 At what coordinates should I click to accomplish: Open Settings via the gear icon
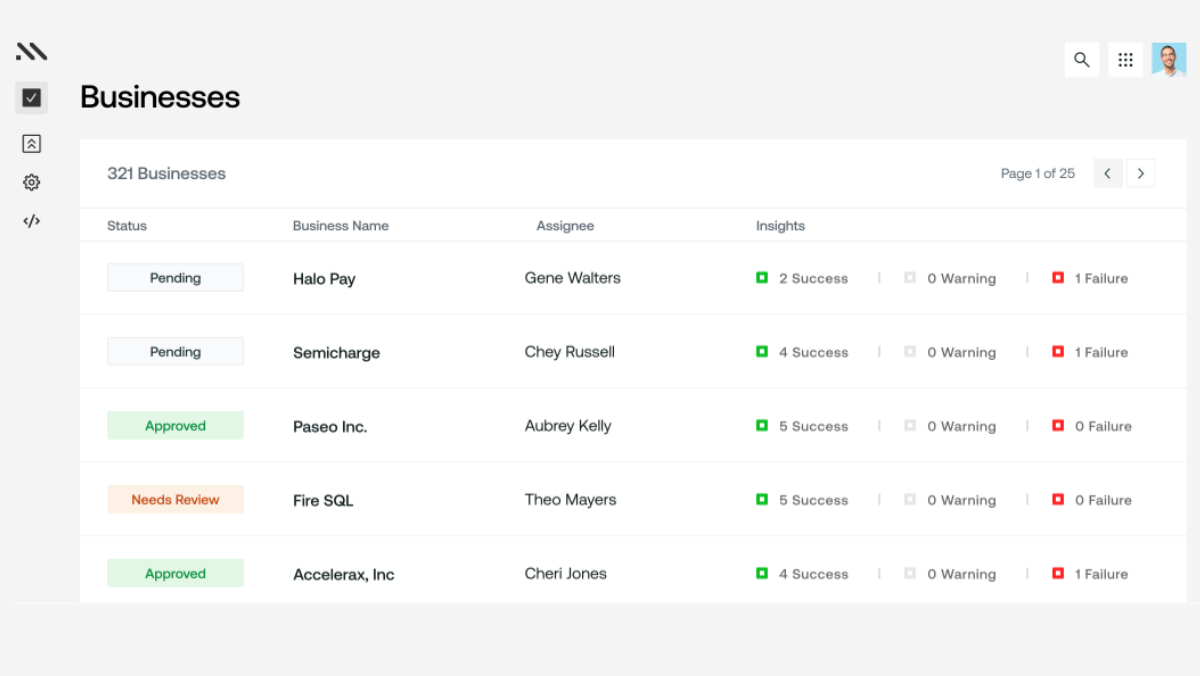(x=31, y=182)
